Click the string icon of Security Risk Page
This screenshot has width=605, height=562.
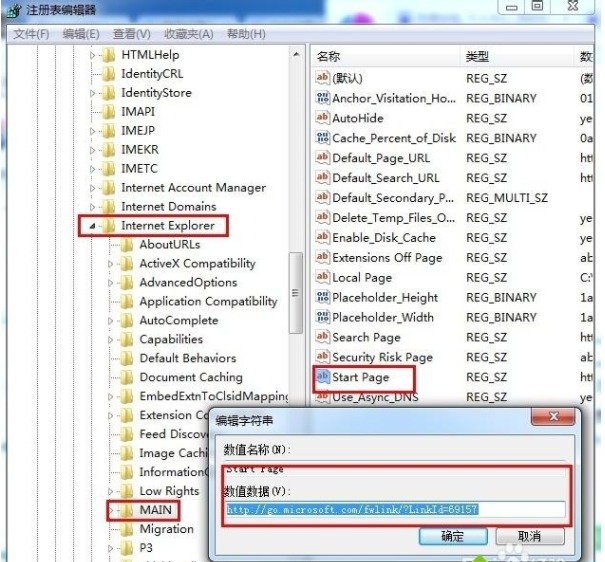tap(322, 357)
